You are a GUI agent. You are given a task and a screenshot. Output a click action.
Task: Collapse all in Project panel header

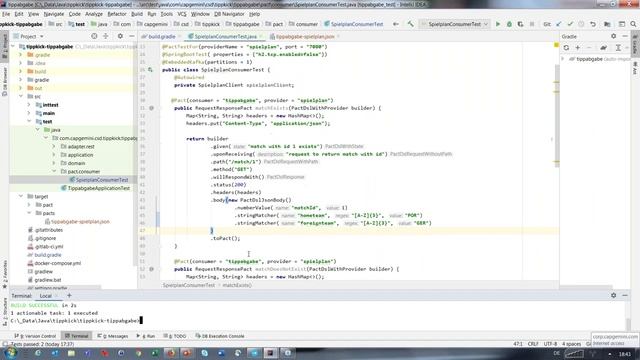106,36
